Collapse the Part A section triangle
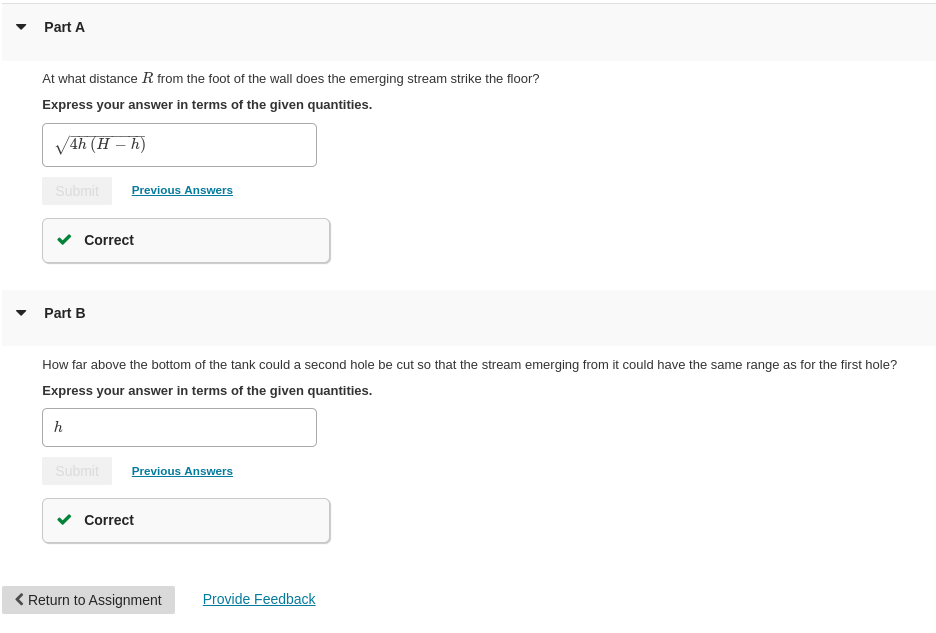 pyautogui.click(x=21, y=27)
